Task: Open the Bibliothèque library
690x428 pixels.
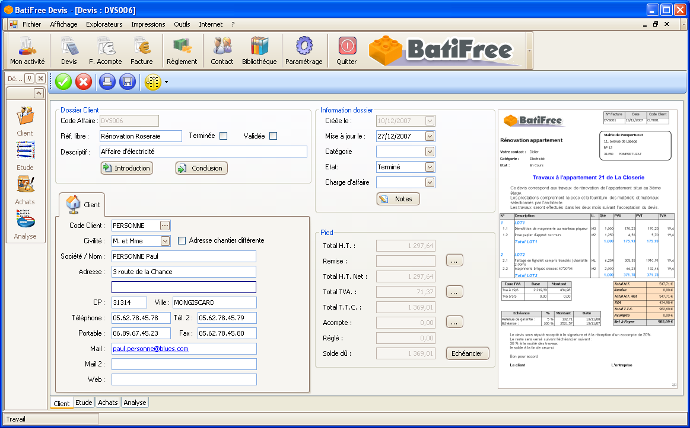Action: pyautogui.click(x=259, y=48)
